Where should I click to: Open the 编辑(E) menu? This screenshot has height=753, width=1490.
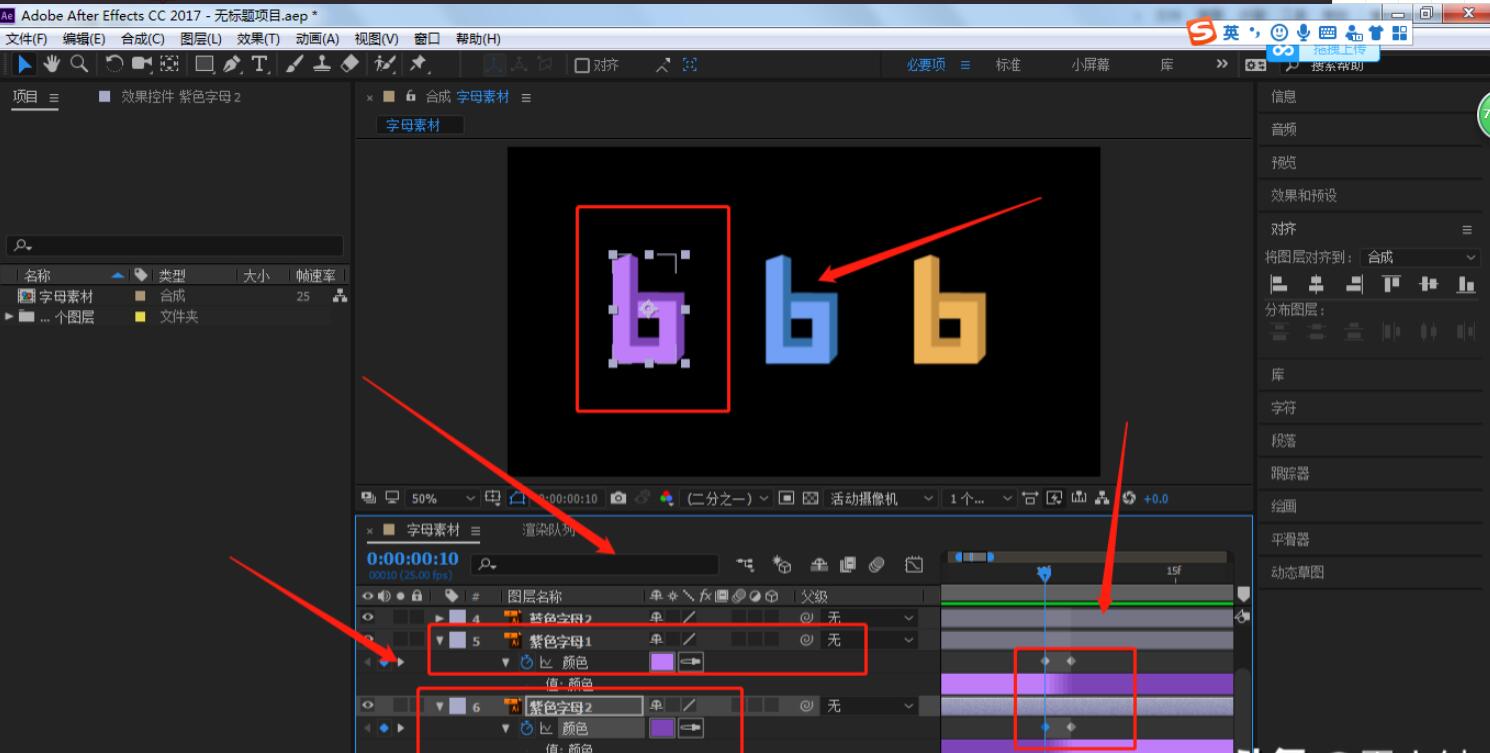tap(84, 39)
